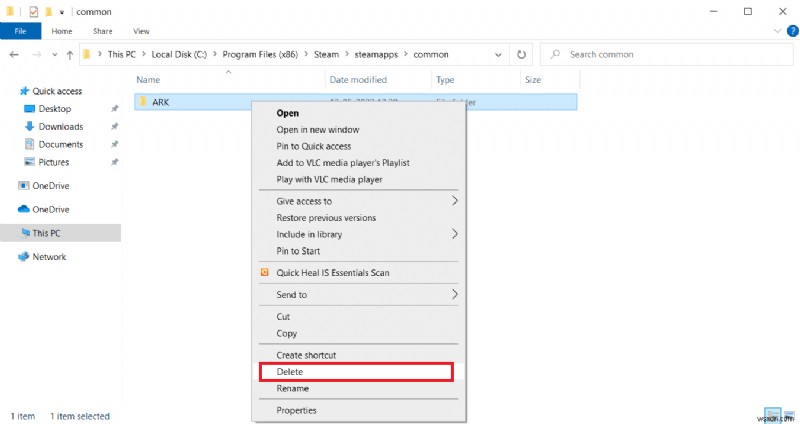Expand the ribbon with the chevron
The height and width of the screenshot is (424, 800).
[778, 31]
